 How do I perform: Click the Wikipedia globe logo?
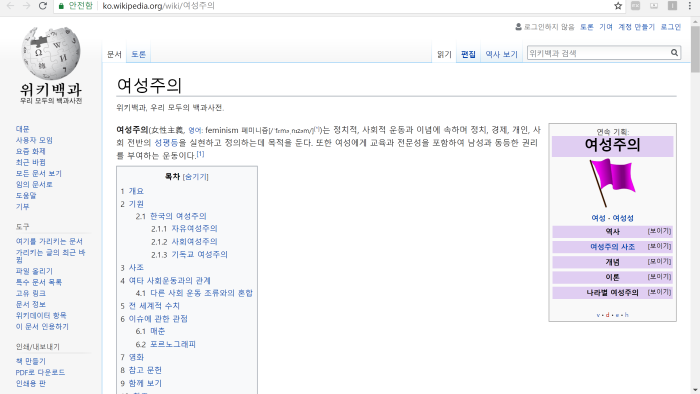point(51,53)
